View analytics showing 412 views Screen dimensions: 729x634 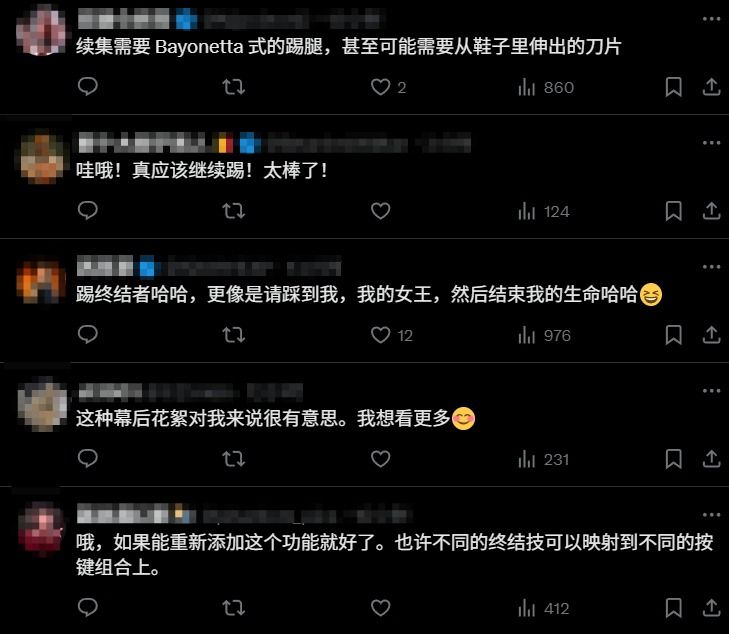(x=543, y=608)
